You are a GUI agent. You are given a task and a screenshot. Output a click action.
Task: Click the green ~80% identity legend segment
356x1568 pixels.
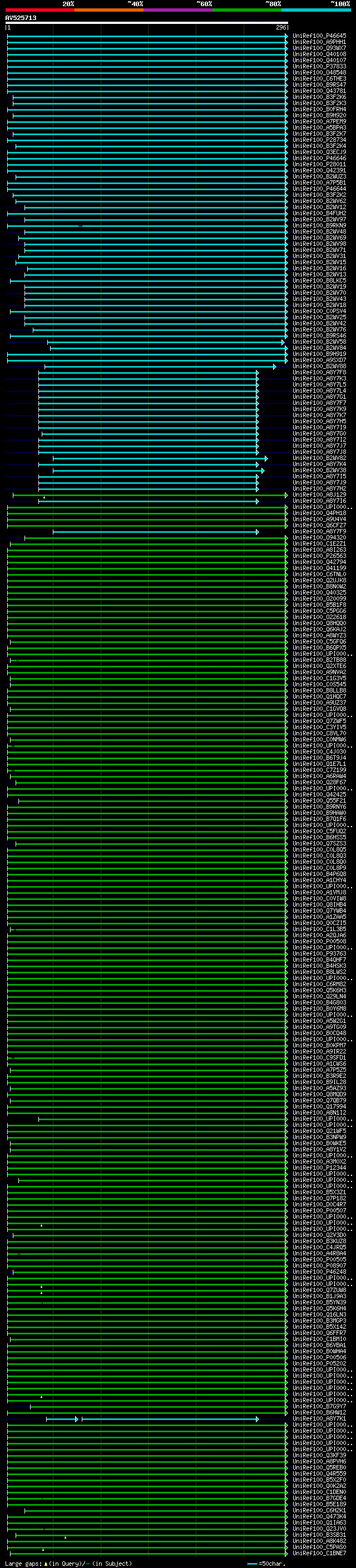(247, 10)
